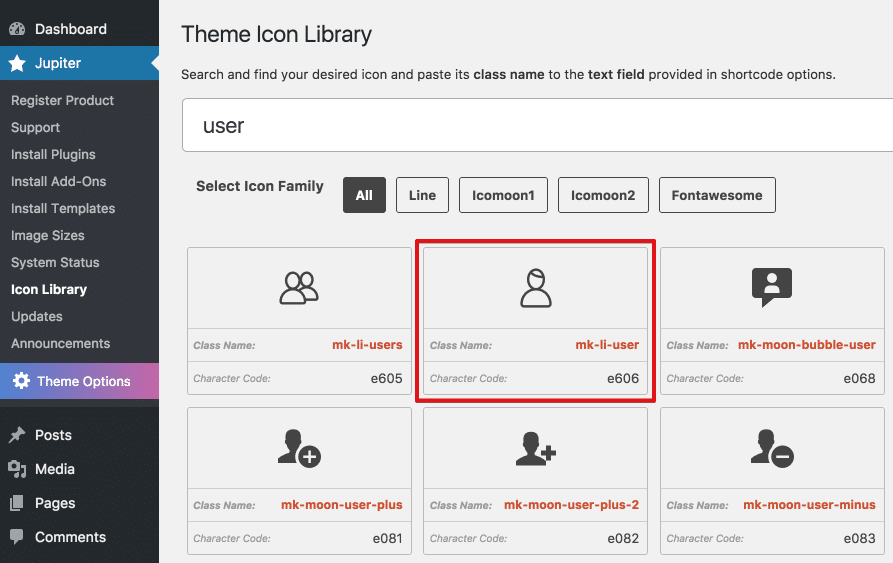Filter icons by Line family
The height and width of the screenshot is (563, 893).
(x=422, y=195)
